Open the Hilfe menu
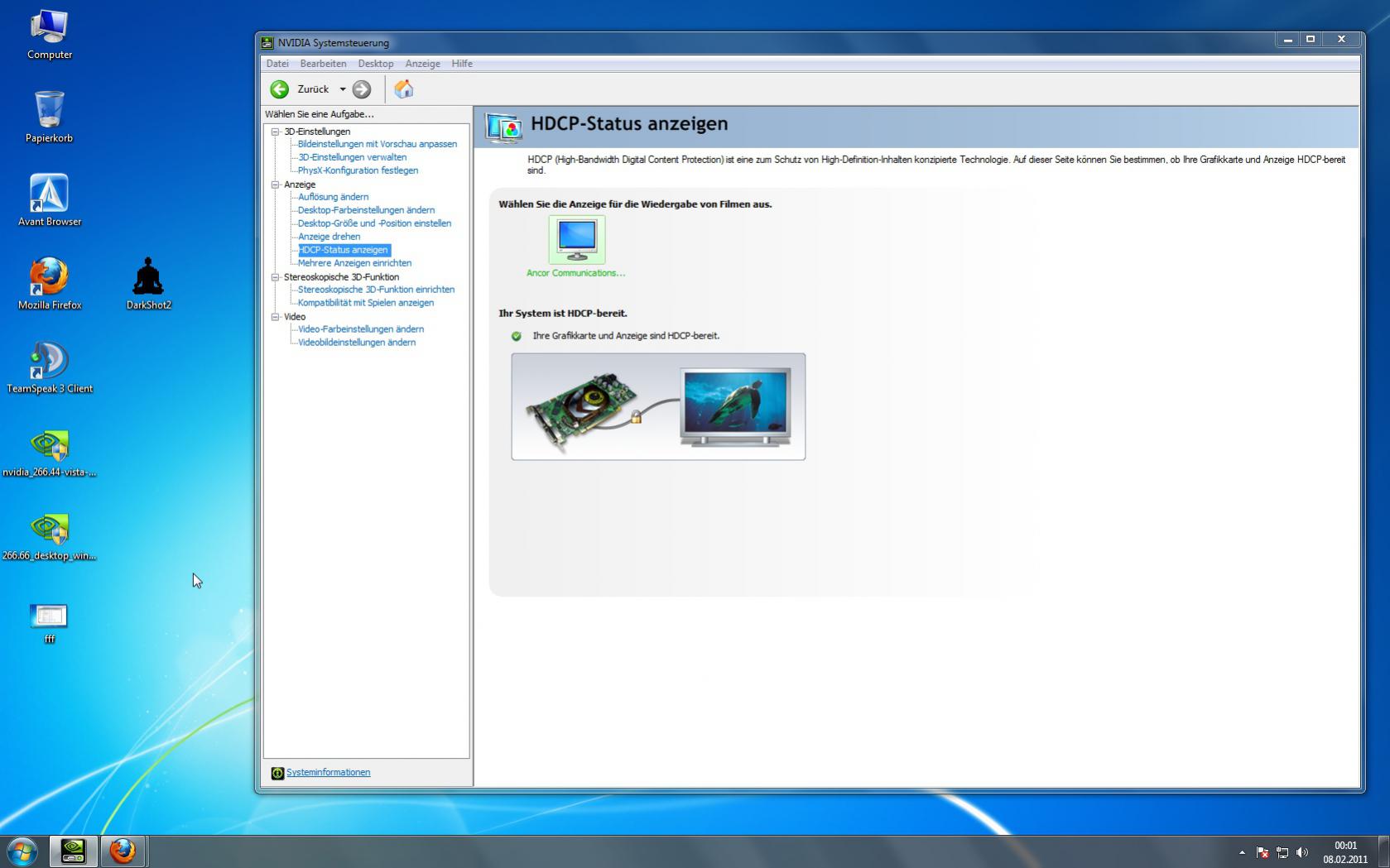1390x868 pixels. tap(462, 64)
